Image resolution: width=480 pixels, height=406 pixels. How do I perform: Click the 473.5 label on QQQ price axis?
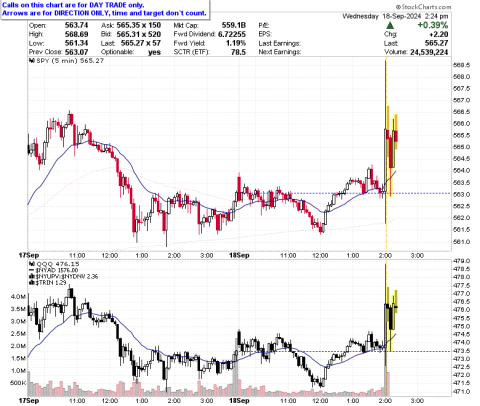tap(461, 351)
